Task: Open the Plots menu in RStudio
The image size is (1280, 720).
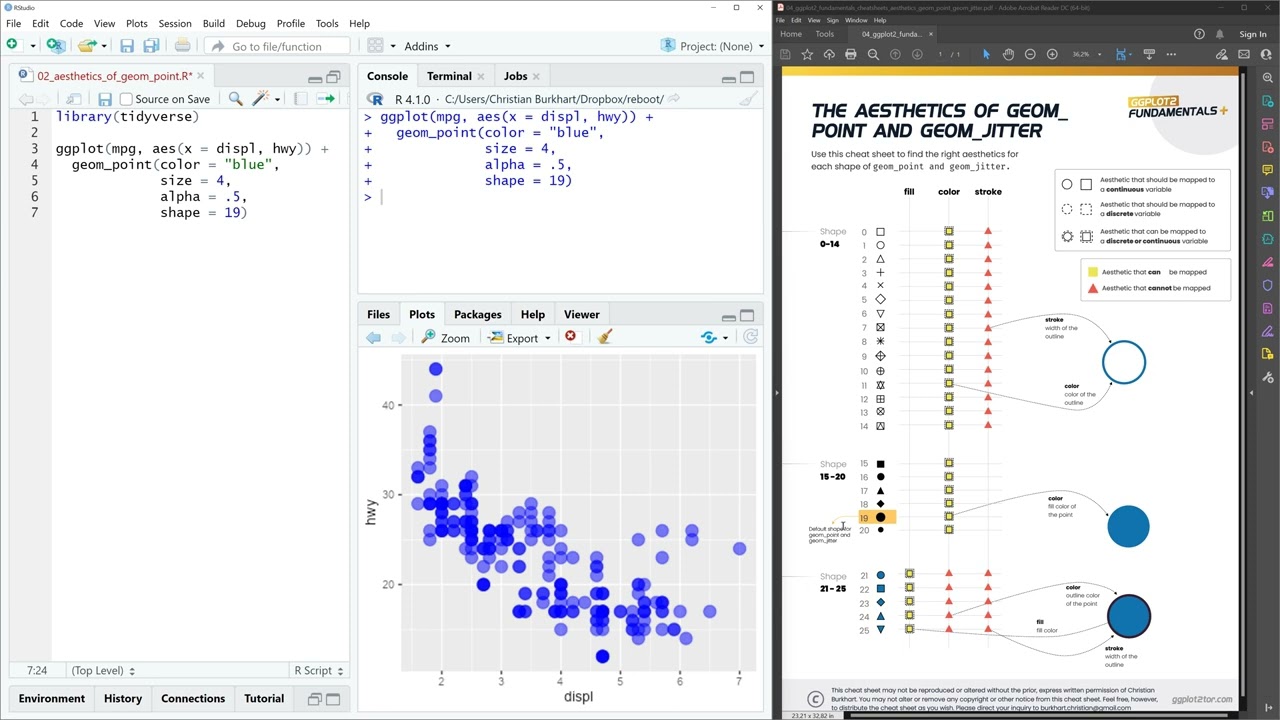Action: (x=137, y=23)
